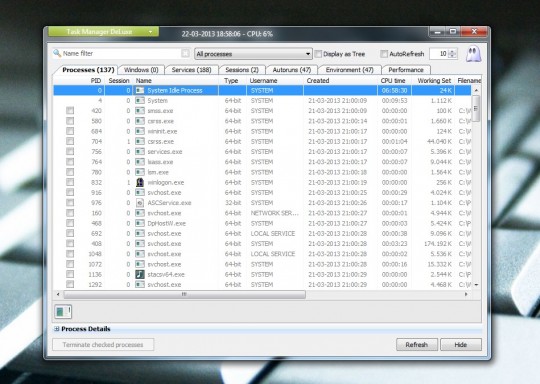Select the 32-bit type cell for ASCService.exe
The width and height of the screenshot is (540, 384).
(x=233, y=203)
